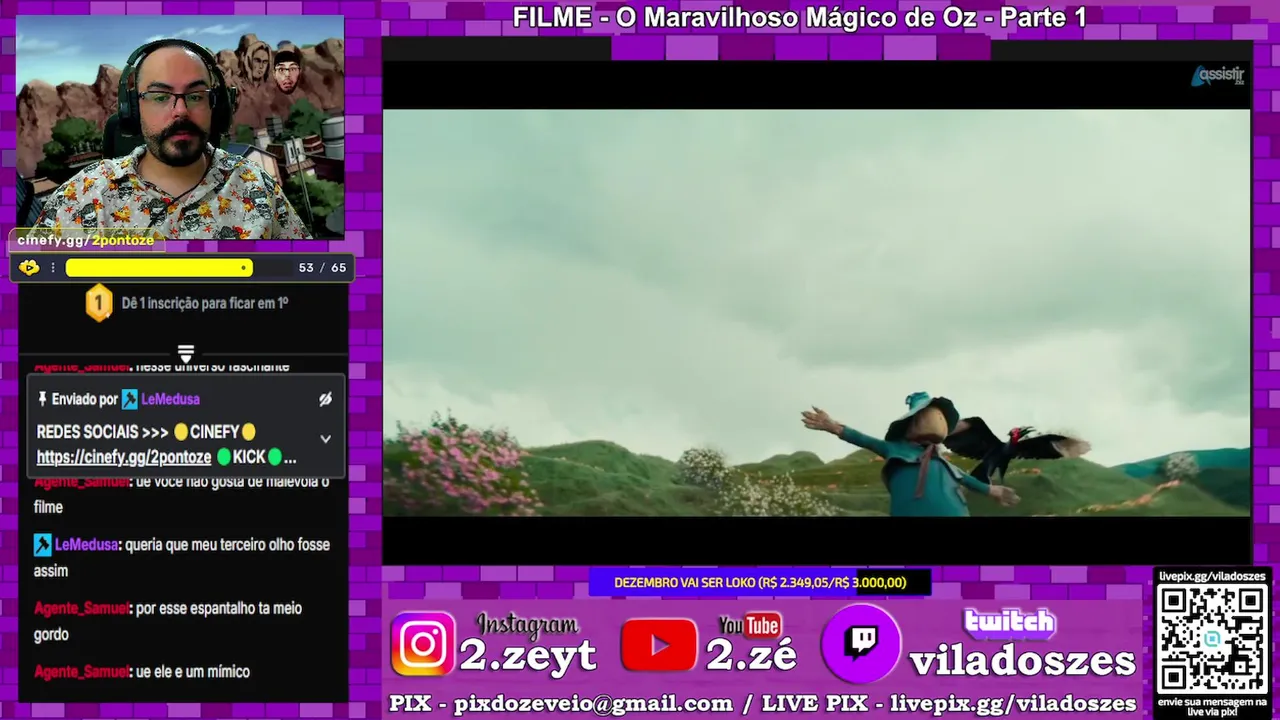Click the 53 / 65 goal counter

point(322,268)
